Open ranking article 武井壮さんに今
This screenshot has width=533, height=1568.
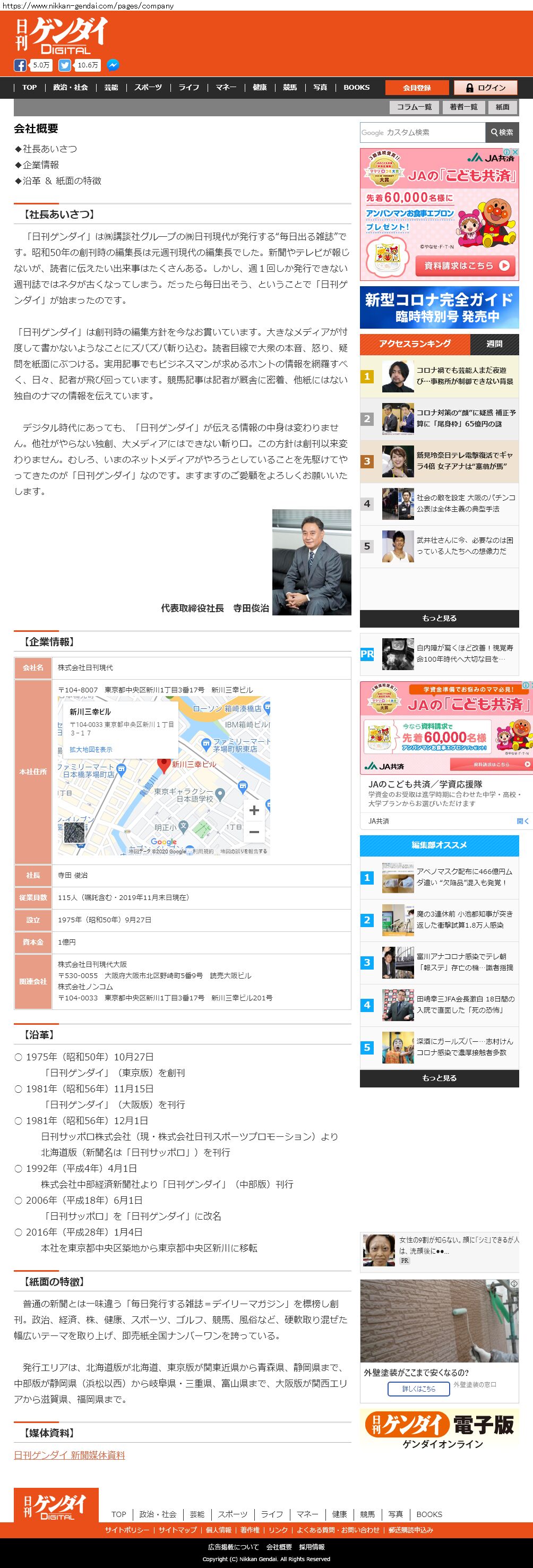439,546
